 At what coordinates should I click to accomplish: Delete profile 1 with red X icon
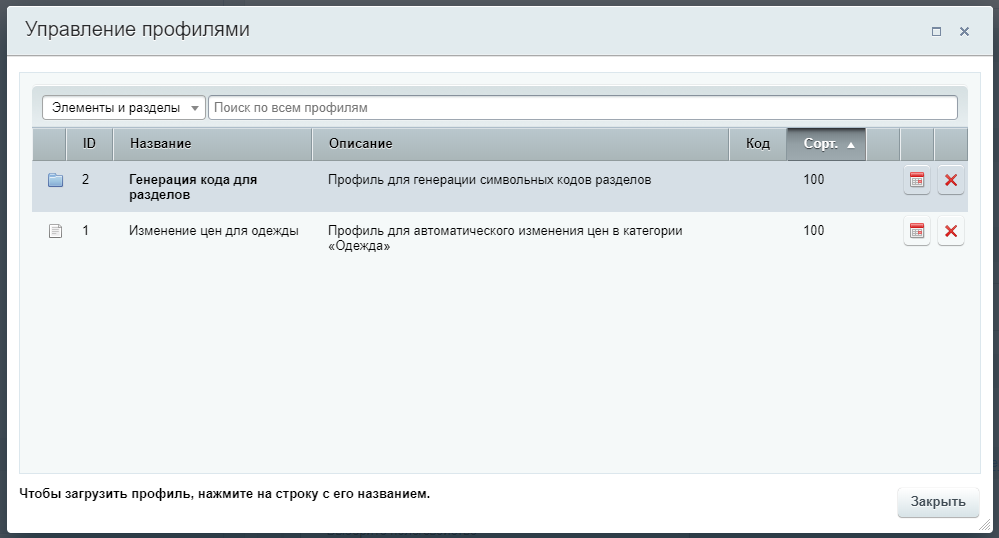950,232
